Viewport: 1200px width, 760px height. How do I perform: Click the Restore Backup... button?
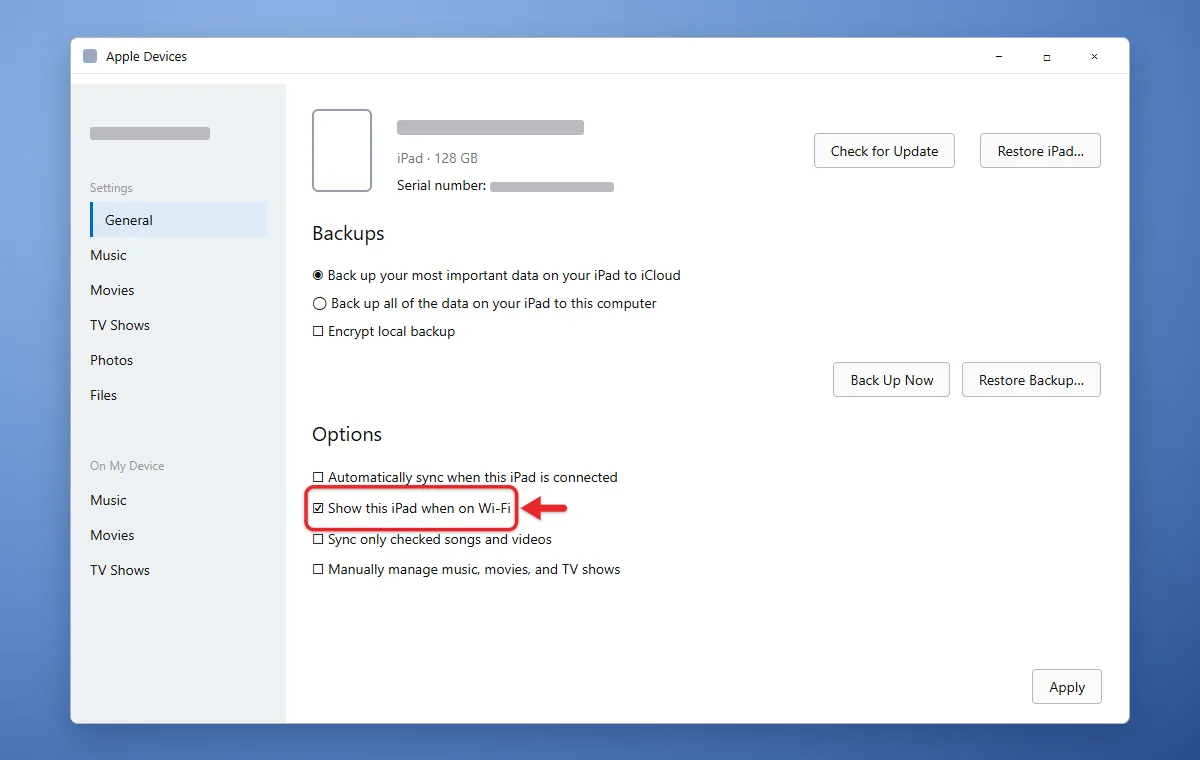1031,380
